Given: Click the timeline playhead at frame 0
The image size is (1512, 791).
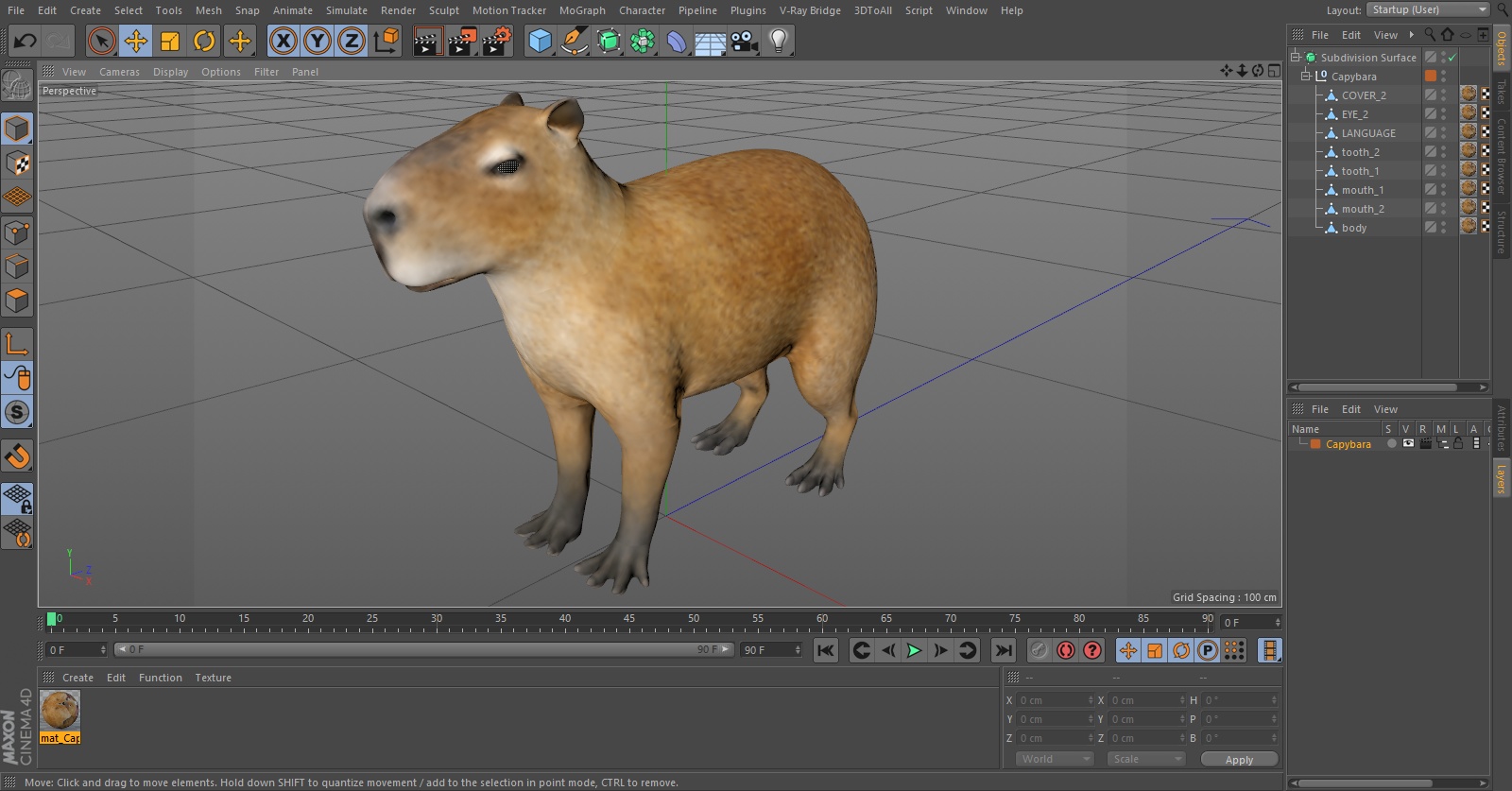Looking at the screenshot, I should 51,620.
